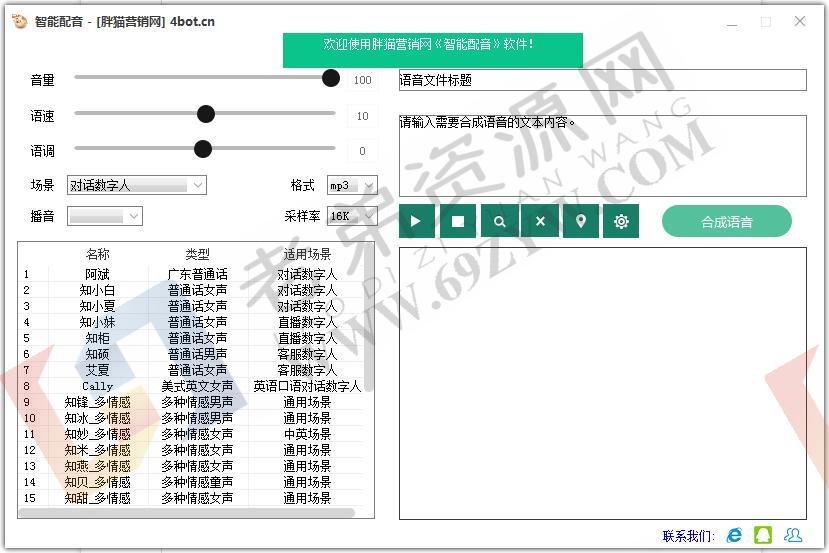Select voice row 知小夏
This screenshot has width=829, height=553.
pyautogui.click(x=191, y=306)
